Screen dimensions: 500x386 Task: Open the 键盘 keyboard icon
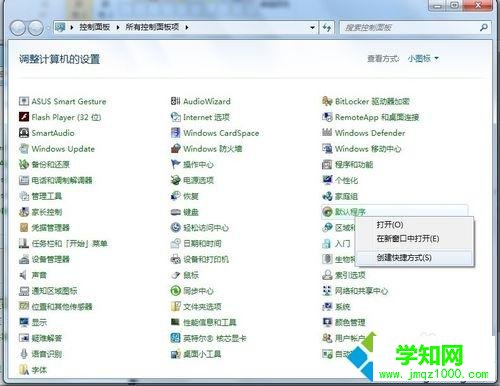[x=175, y=212]
